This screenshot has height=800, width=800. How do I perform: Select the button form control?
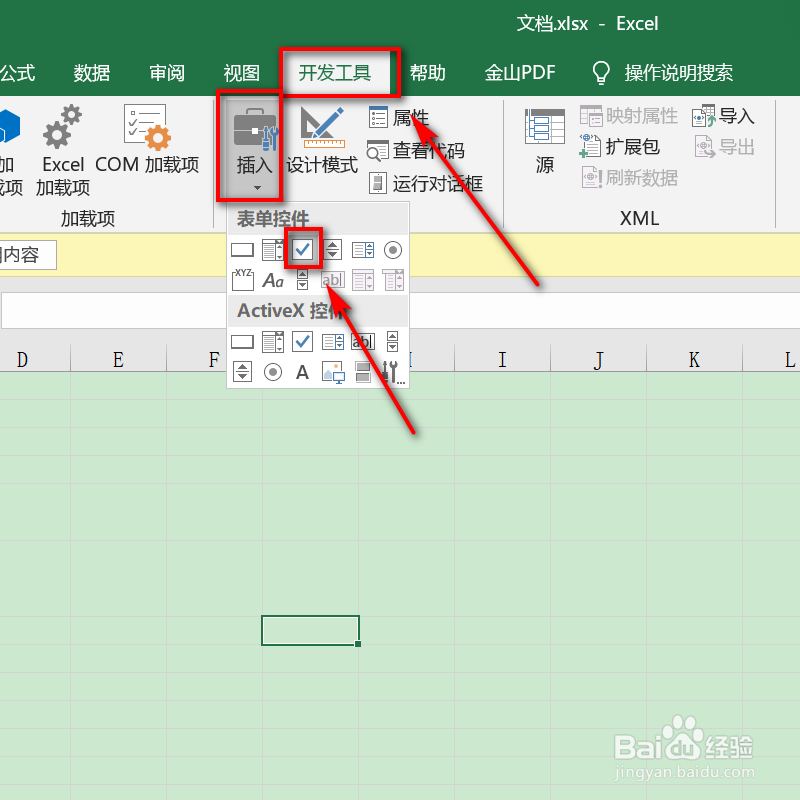tap(242, 250)
